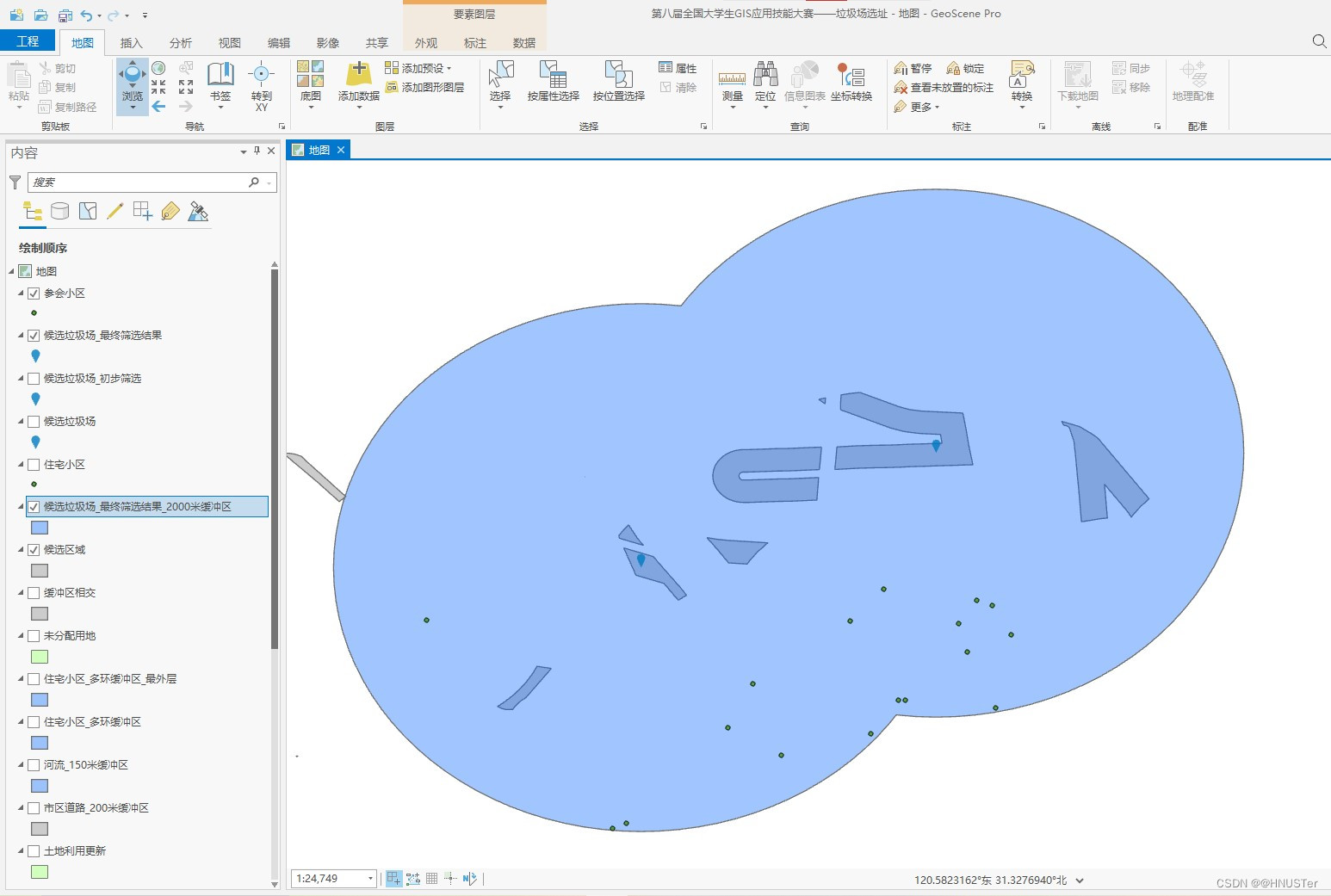Check the 住宅小区 layer checkbox

pyautogui.click(x=34, y=465)
